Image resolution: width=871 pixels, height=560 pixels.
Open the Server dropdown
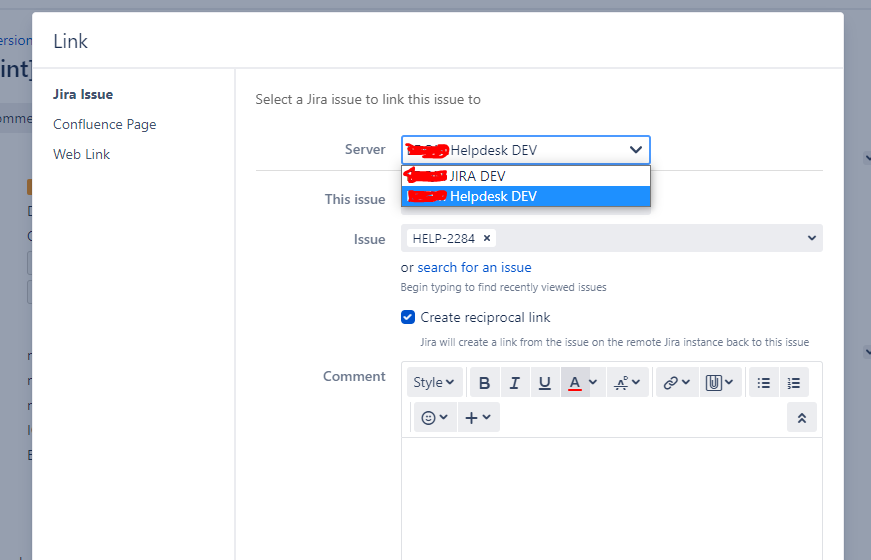coord(525,149)
